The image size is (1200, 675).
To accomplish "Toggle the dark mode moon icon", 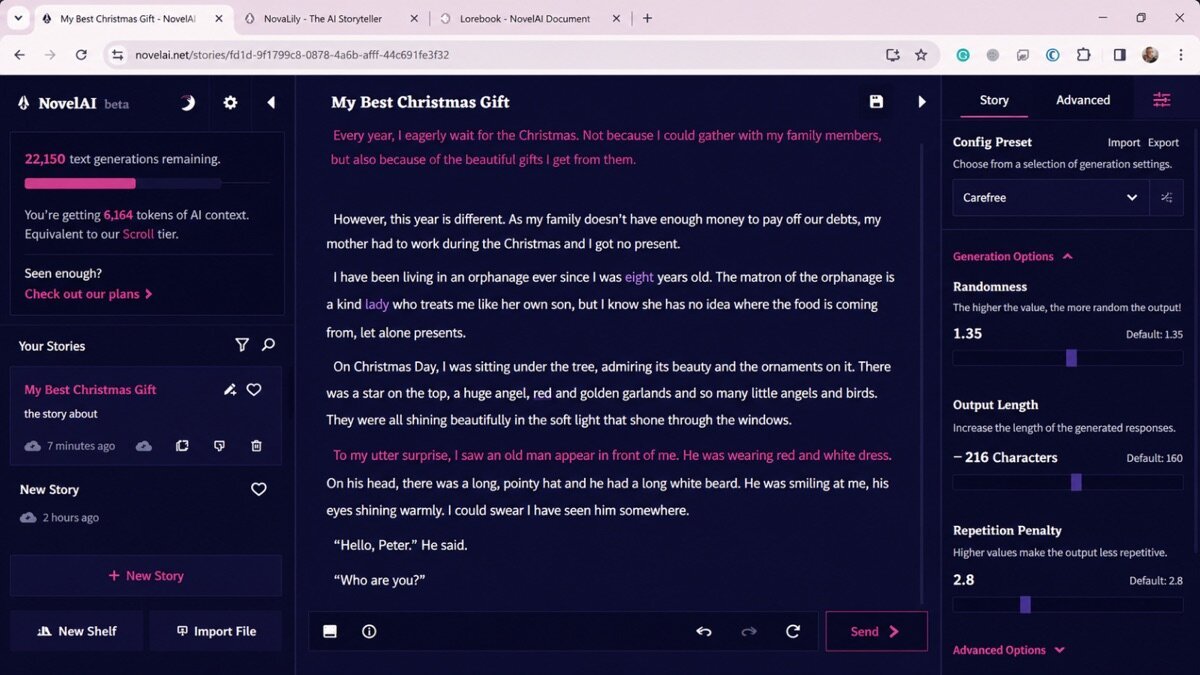I will (187, 102).
